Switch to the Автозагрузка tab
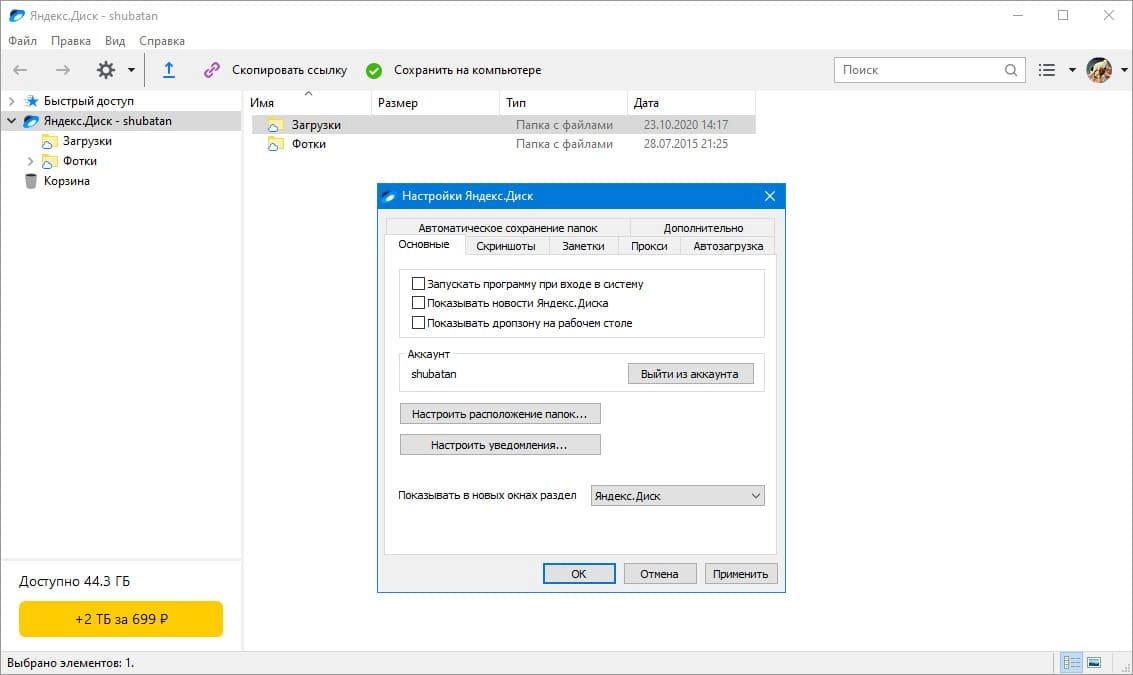This screenshot has width=1133, height=675. tap(728, 246)
